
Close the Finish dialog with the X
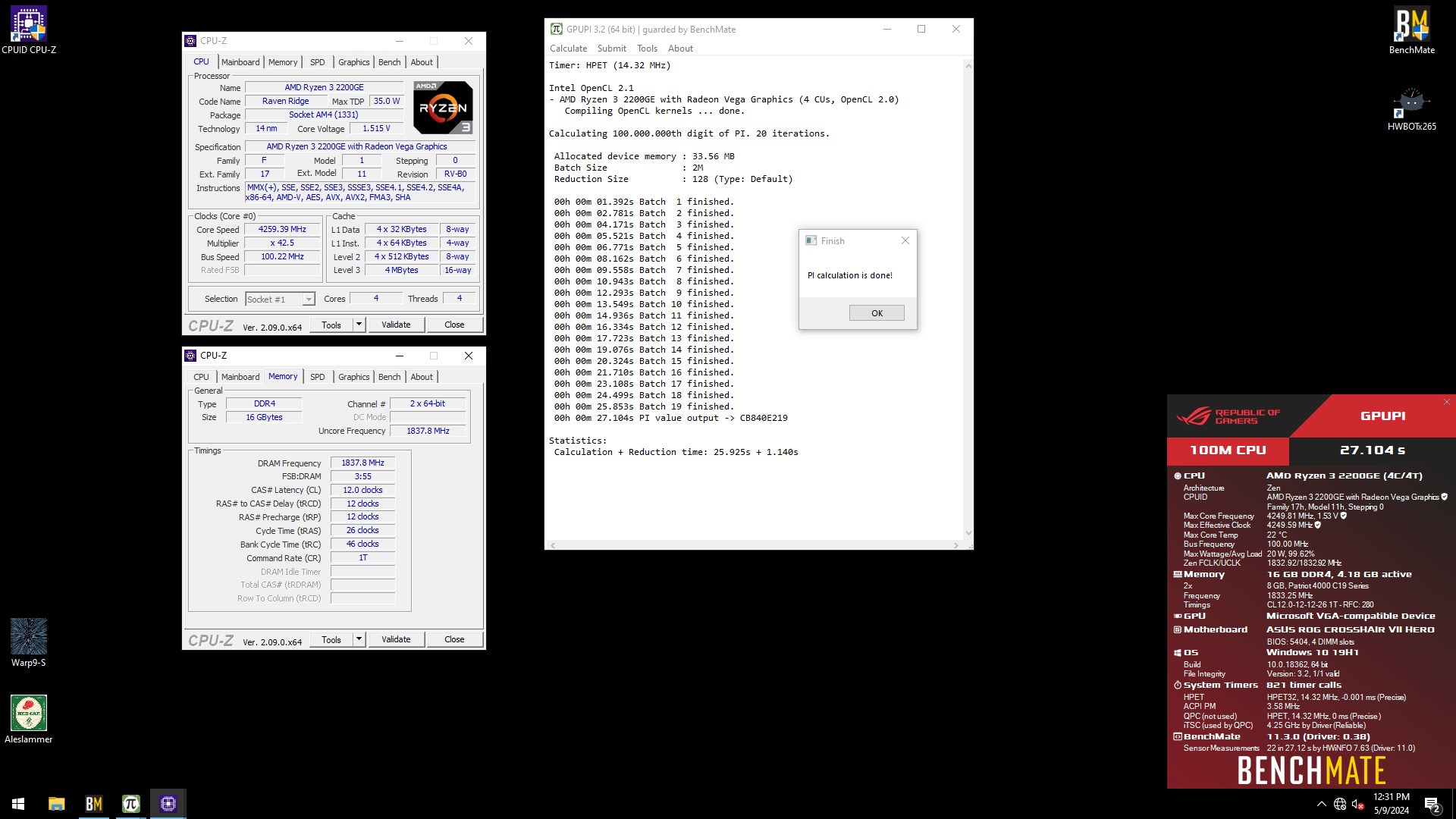coord(905,241)
